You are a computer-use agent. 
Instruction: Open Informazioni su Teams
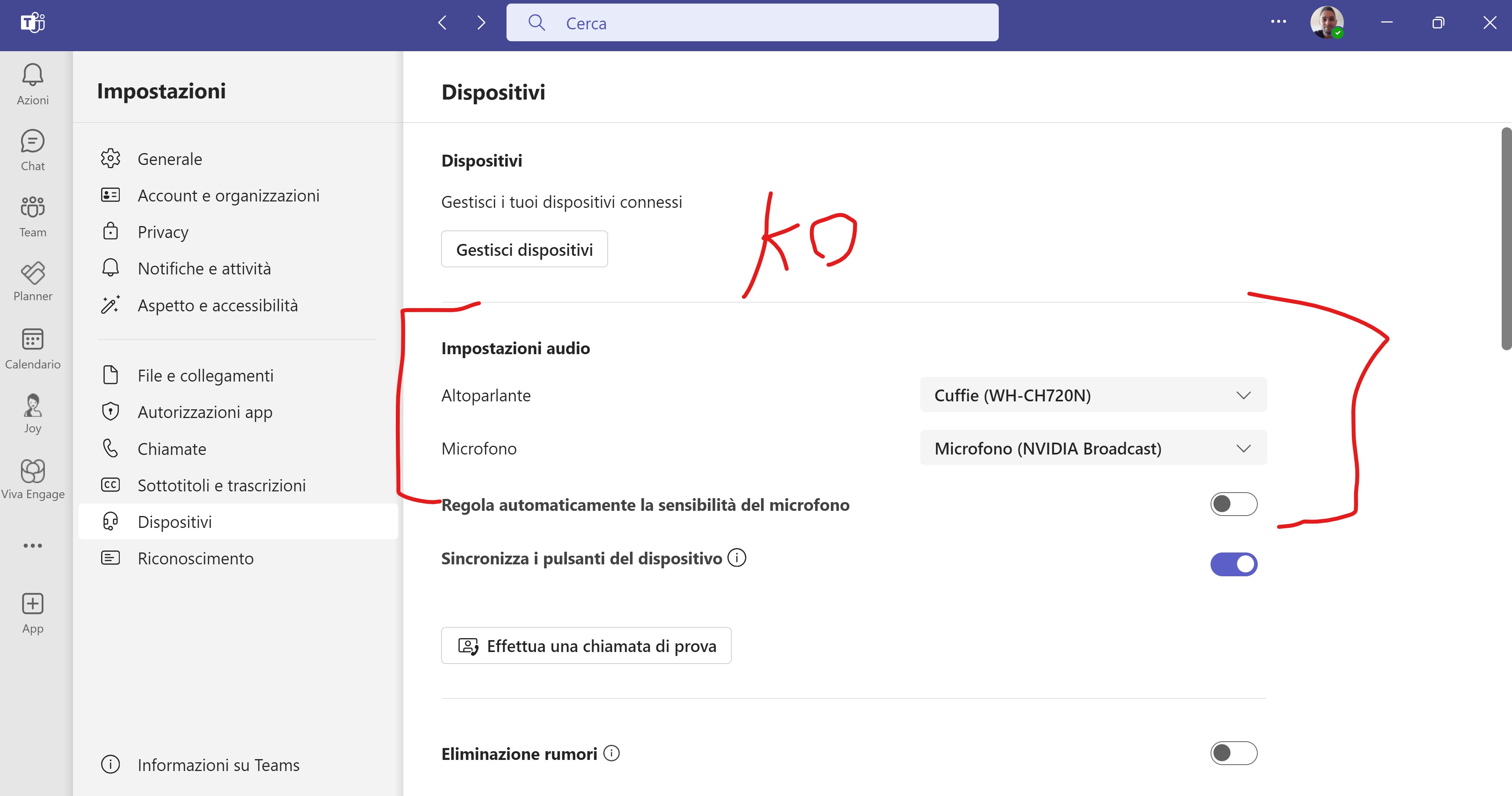tap(238, 765)
